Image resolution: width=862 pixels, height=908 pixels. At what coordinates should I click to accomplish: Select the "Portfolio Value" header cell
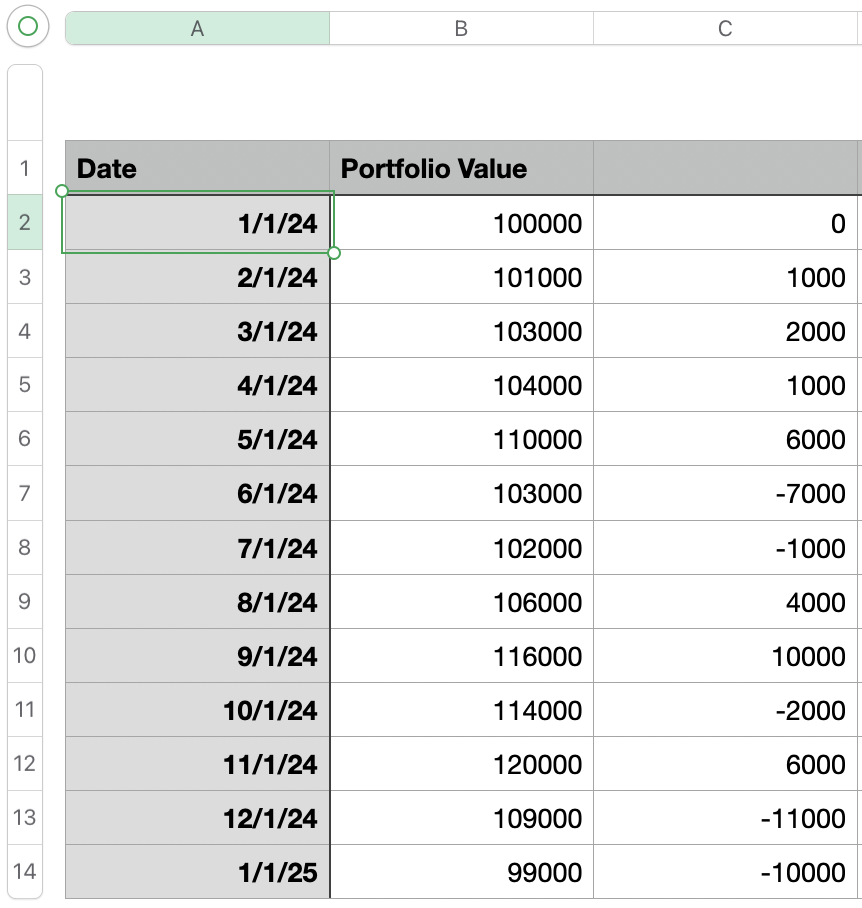461,168
